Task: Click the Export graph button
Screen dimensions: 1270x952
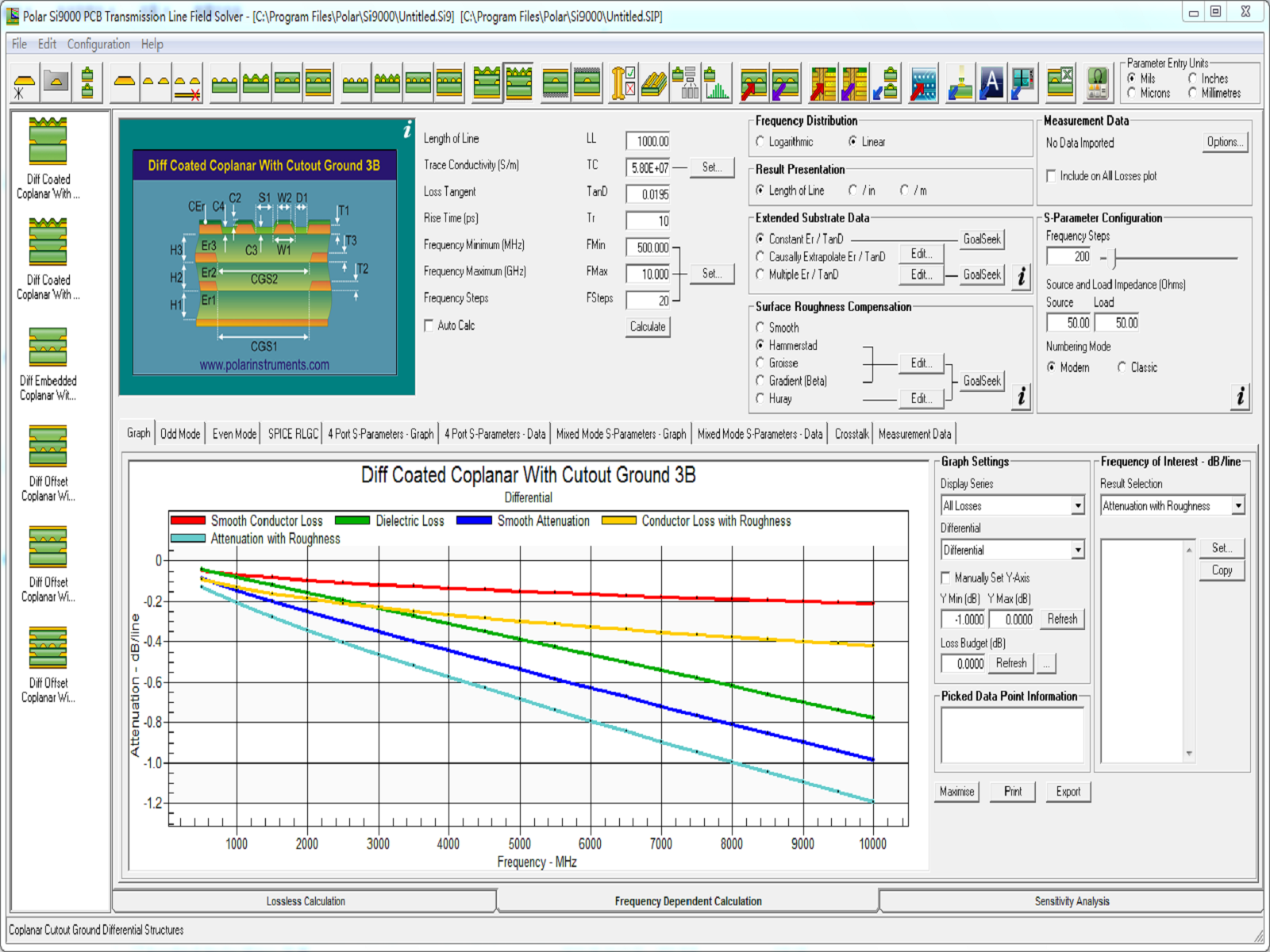Action: click(x=1068, y=791)
